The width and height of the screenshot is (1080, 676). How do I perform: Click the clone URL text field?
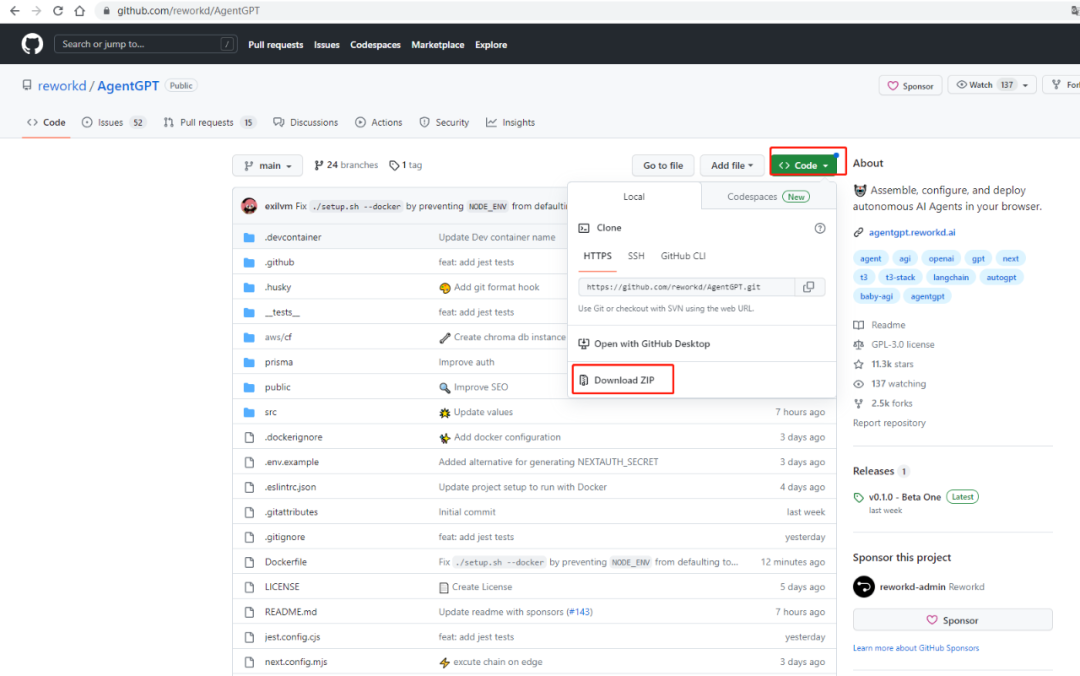click(687, 287)
